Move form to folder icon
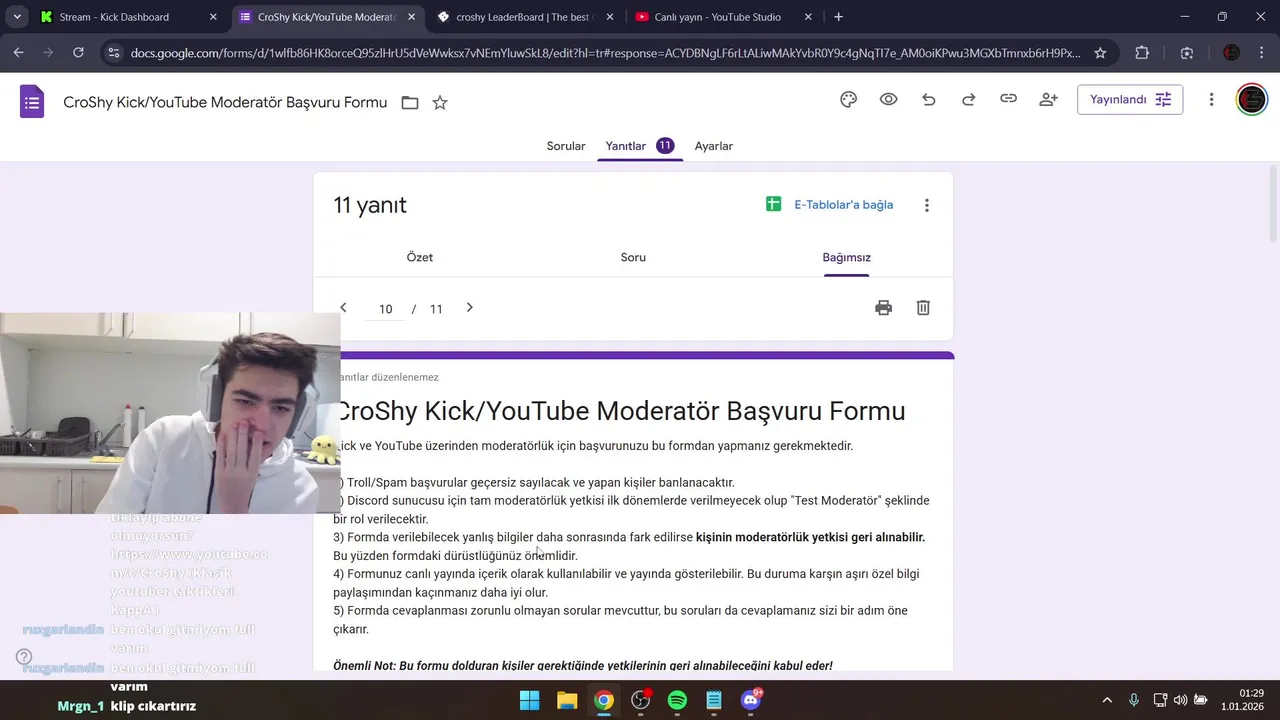1280x720 pixels. [410, 102]
